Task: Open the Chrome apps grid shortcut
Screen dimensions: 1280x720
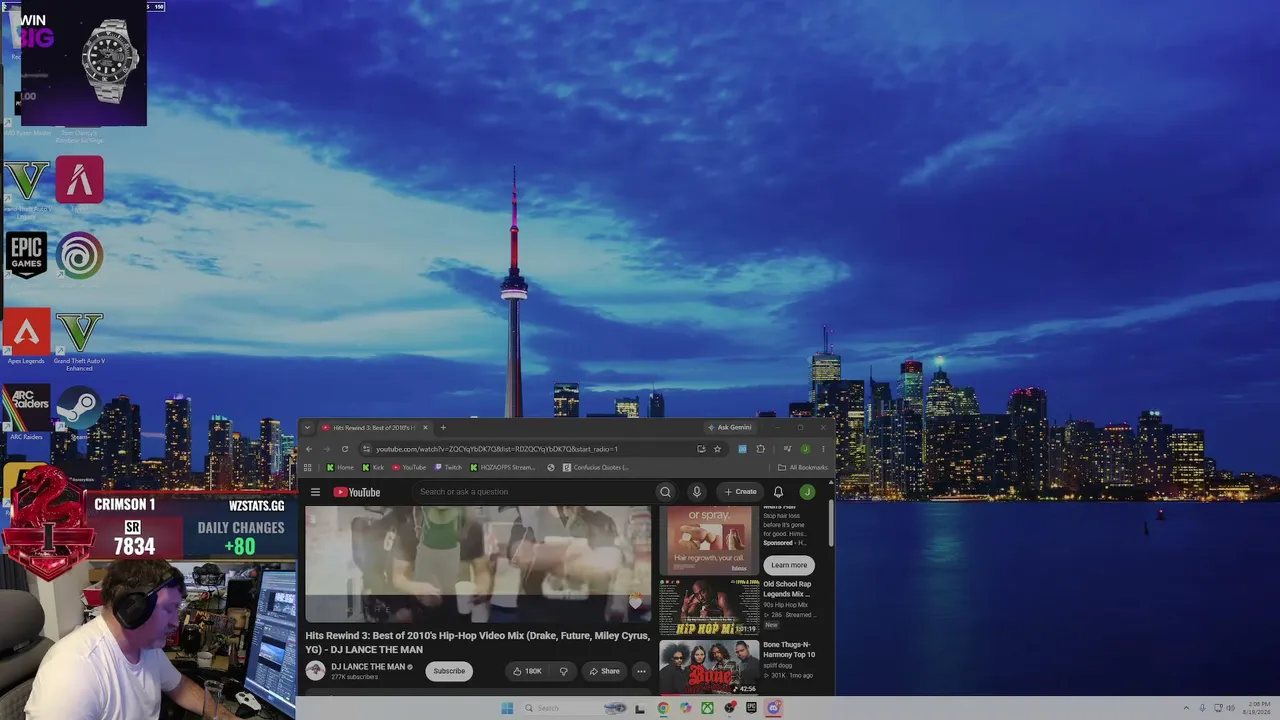Action: [x=308, y=467]
